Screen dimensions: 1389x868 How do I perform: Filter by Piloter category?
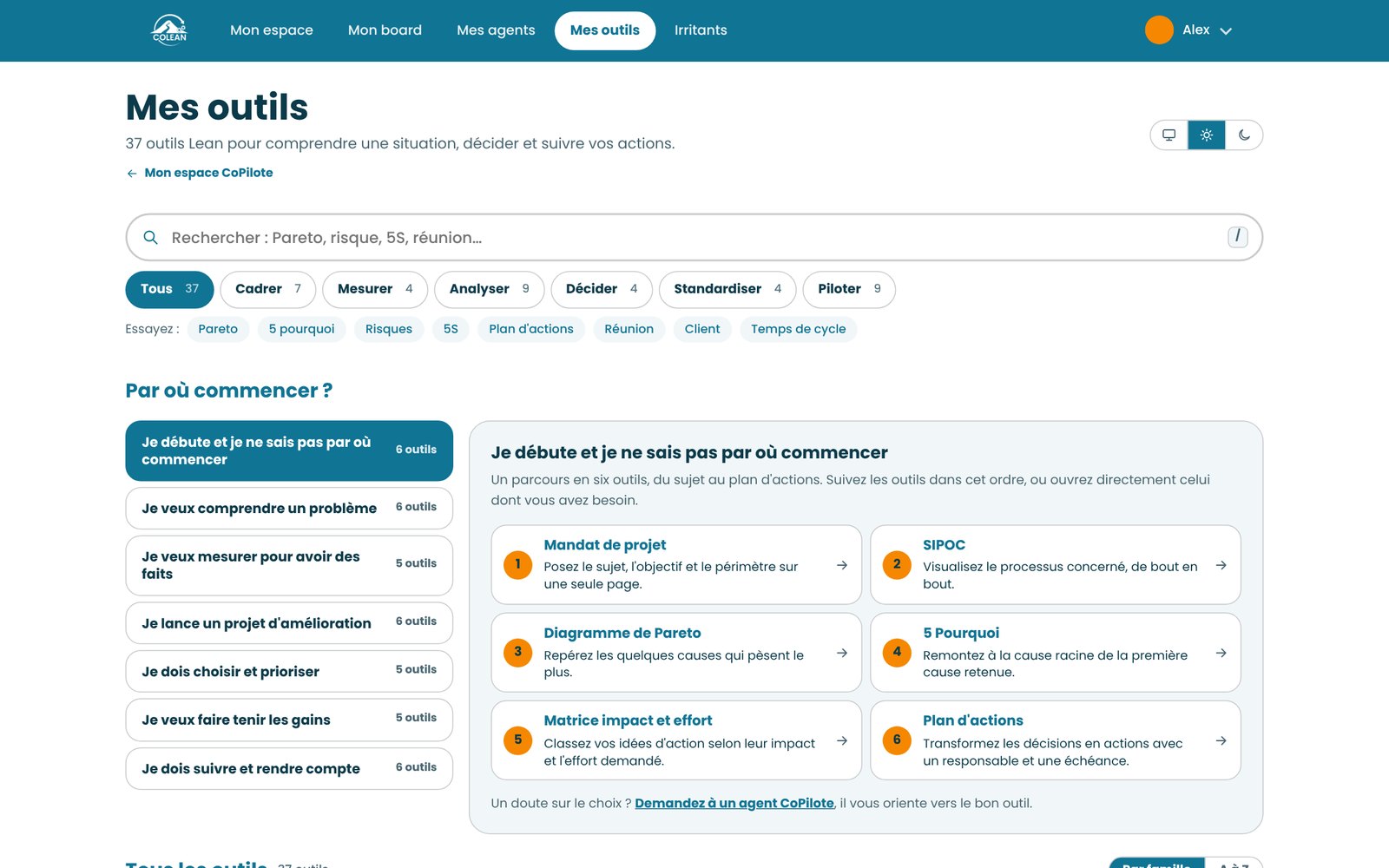[849, 289]
